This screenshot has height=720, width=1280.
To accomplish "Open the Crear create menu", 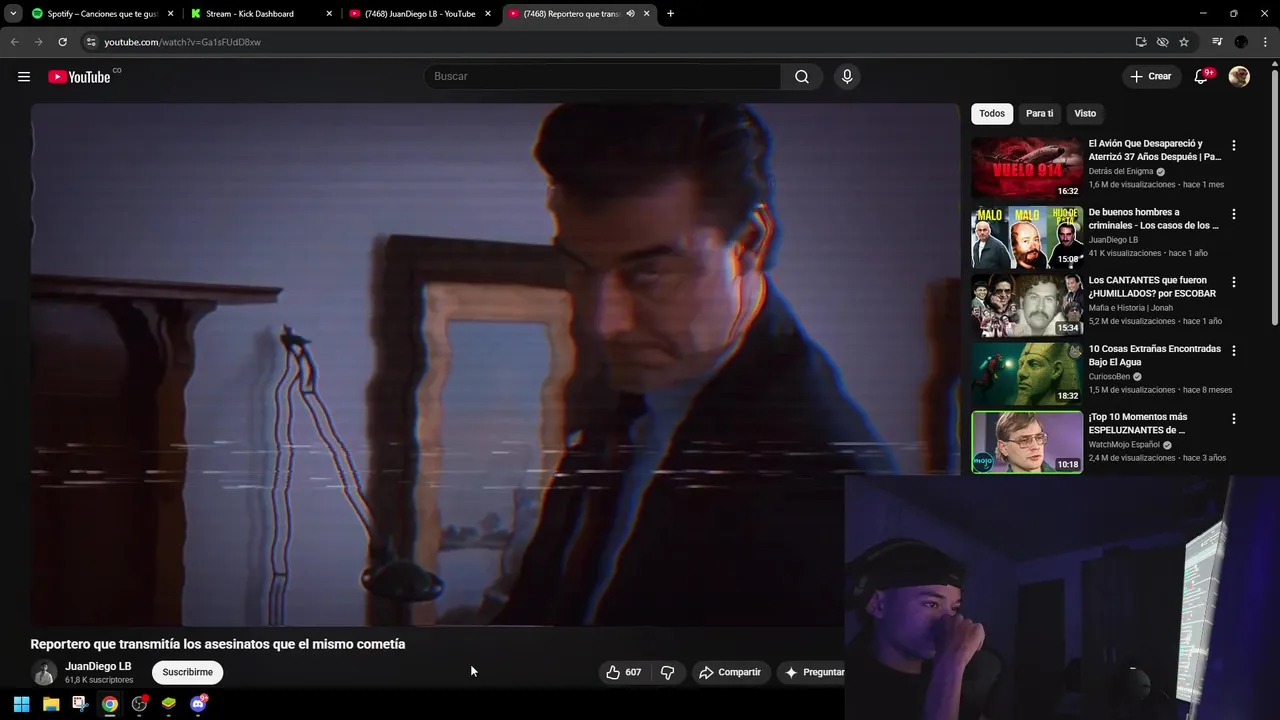I will coord(1151,77).
